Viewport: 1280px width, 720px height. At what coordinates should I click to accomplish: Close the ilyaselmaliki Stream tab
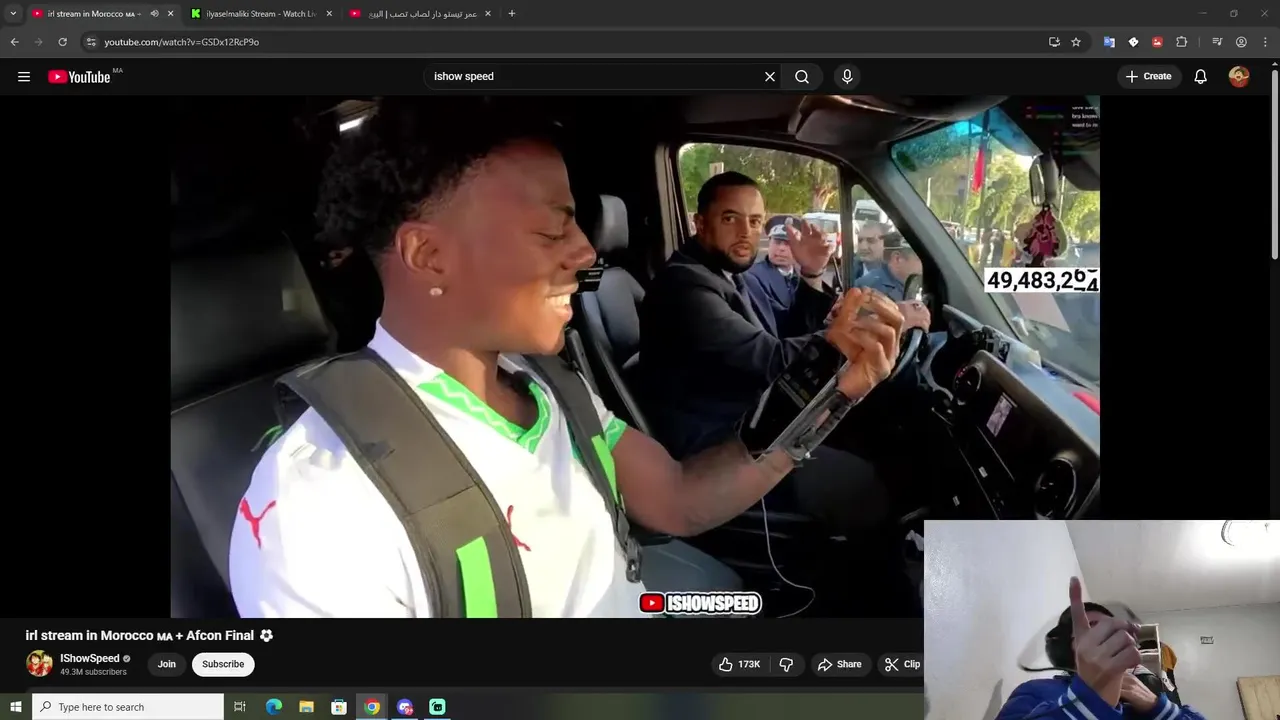[x=328, y=14]
